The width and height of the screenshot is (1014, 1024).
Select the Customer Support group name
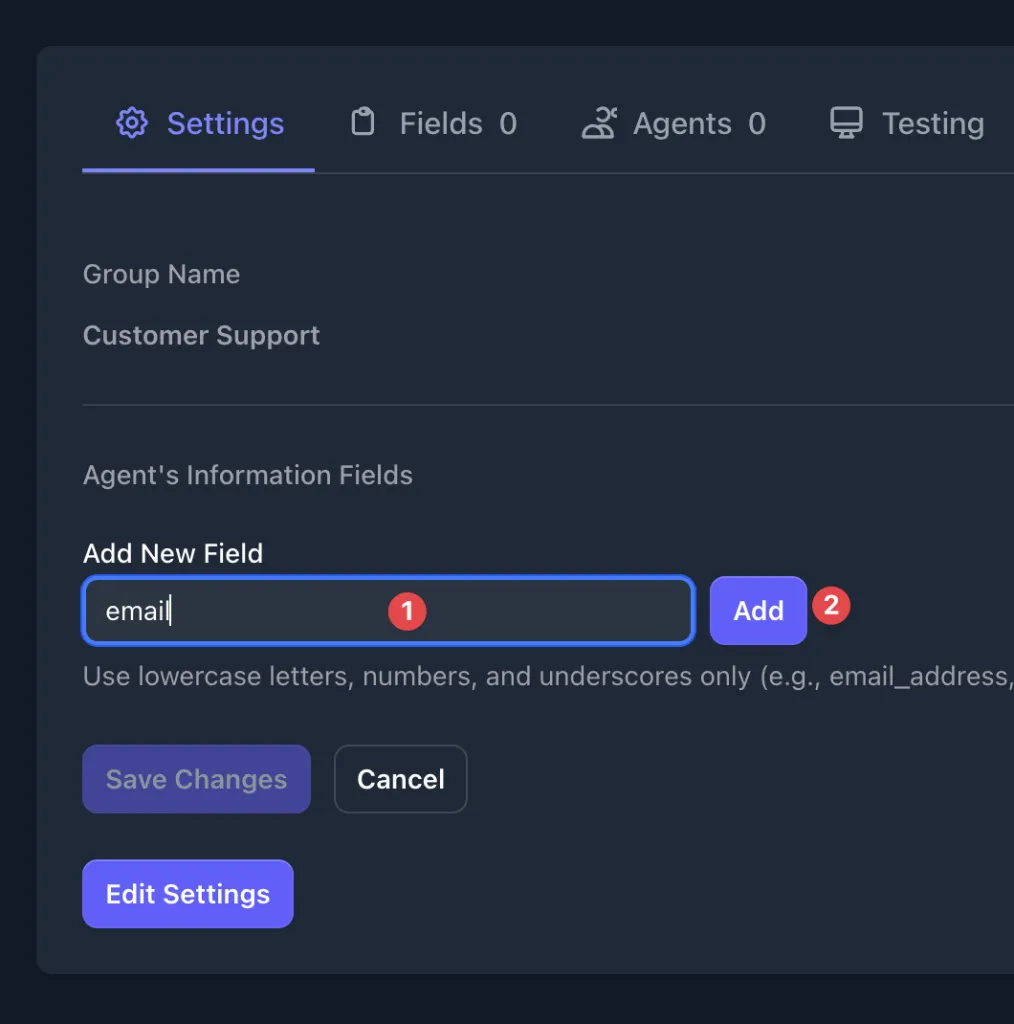(201, 335)
